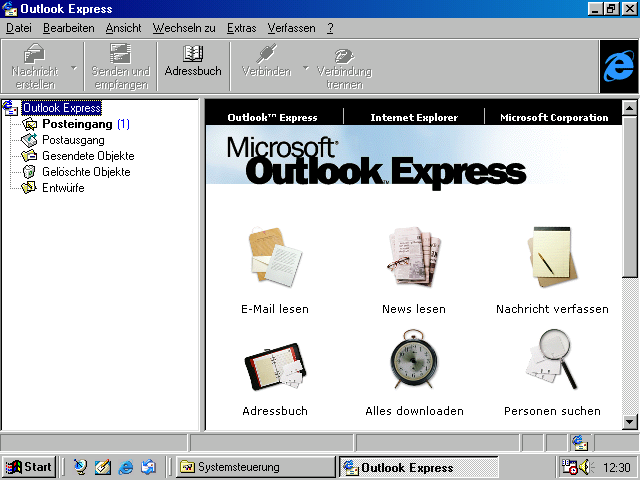
Task: Select the Gesendete Objekte folder
Action: 88,156
